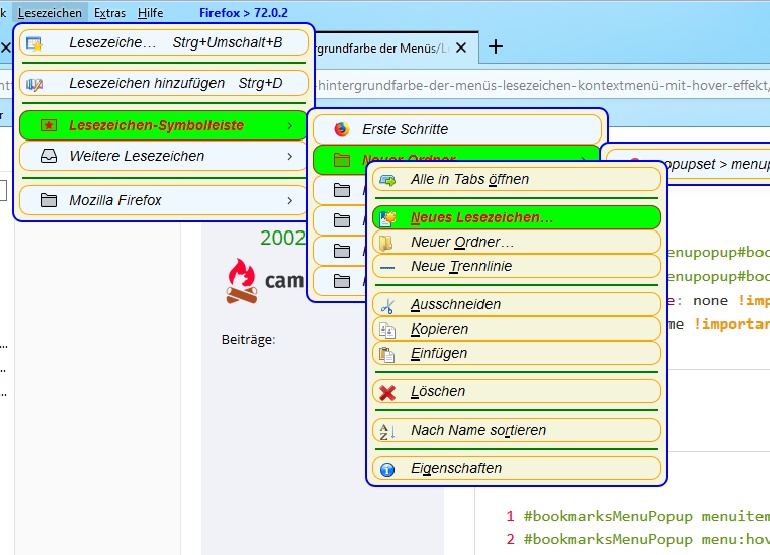The height and width of the screenshot is (555, 770).
Task: Click the clipboard Einfügen icon
Action: [x=387, y=354]
